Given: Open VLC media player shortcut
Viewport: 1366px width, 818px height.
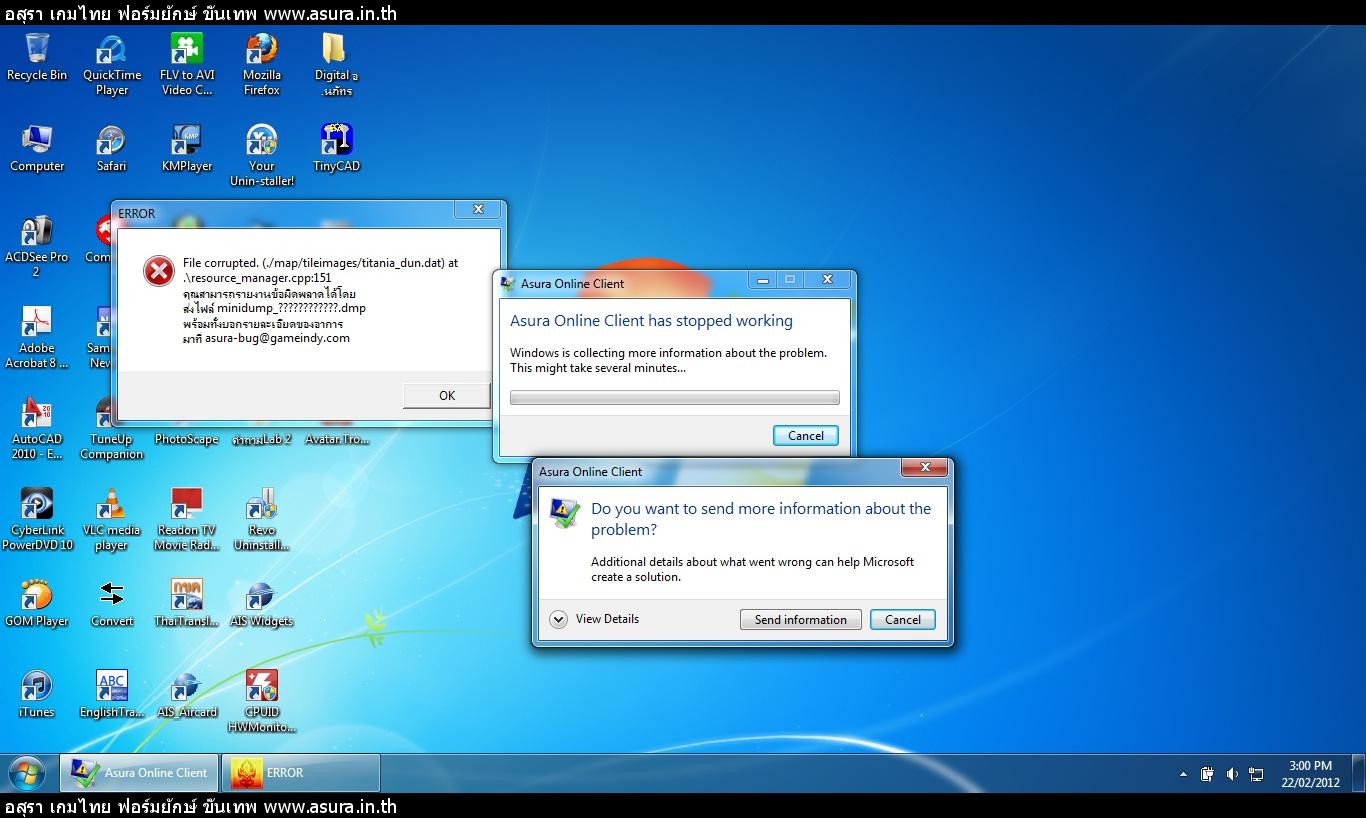Looking at the screenshot, I should click(112, 519).
